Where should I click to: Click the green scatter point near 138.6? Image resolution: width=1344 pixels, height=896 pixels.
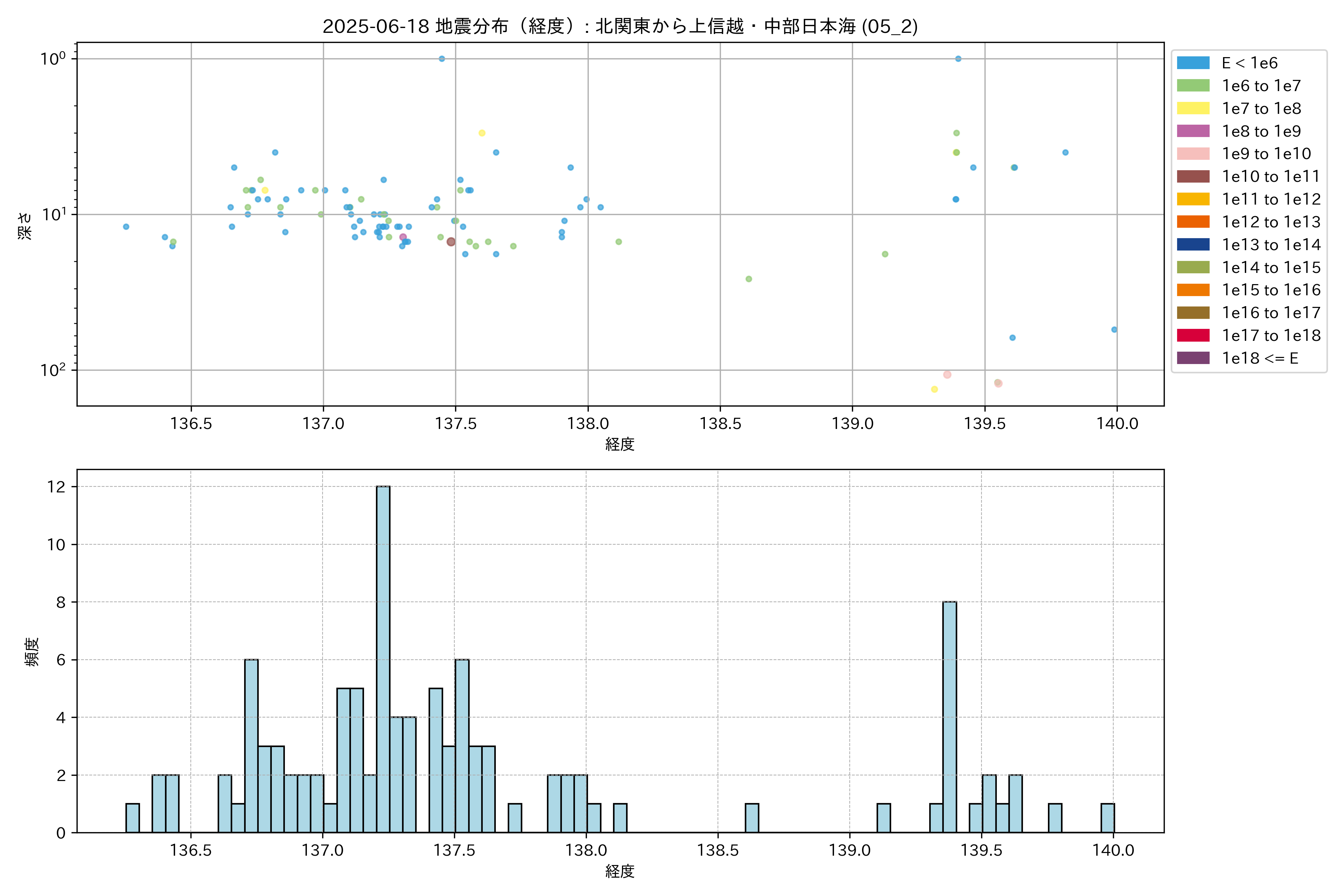tap(749, 279)
